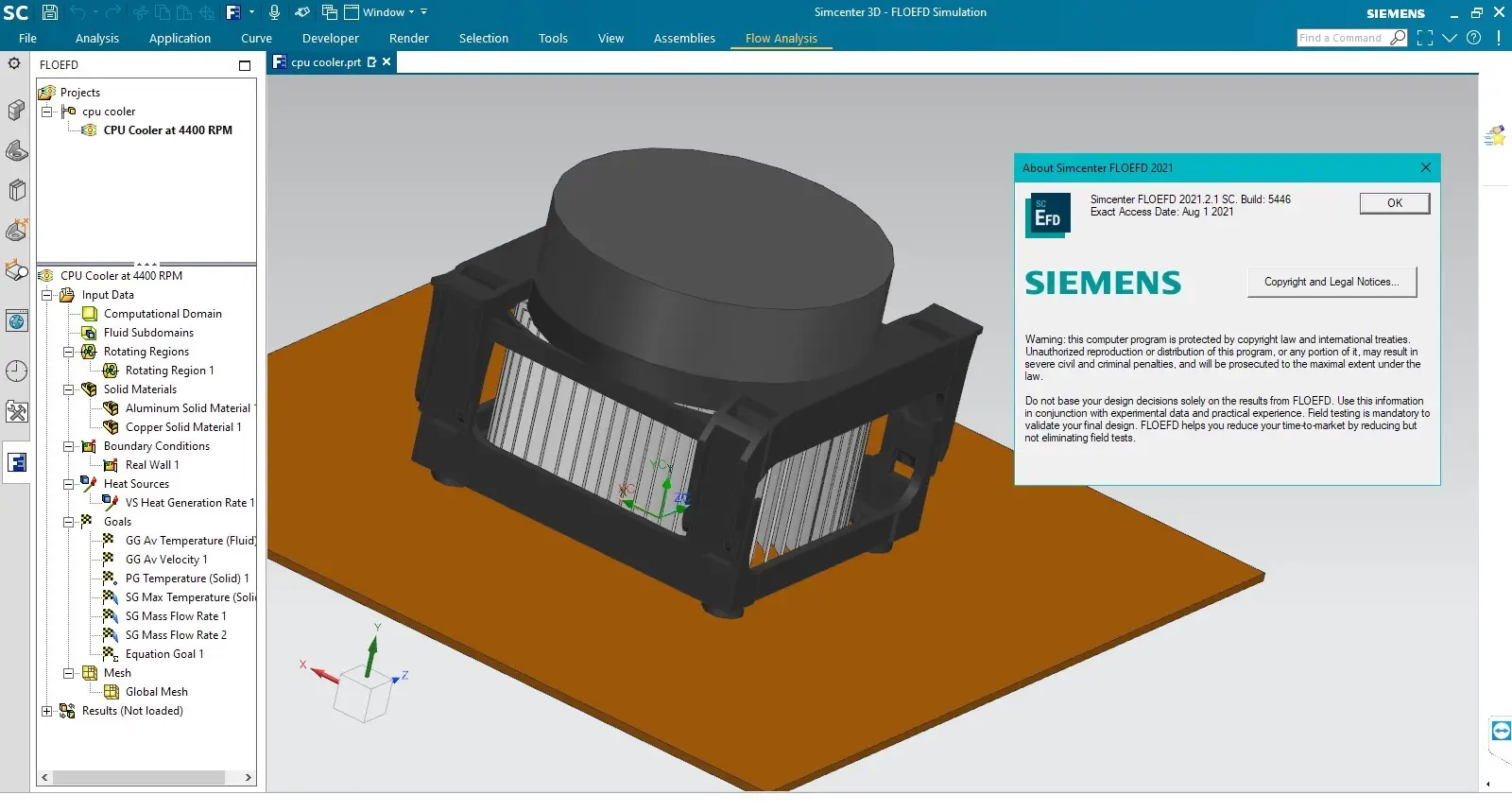Click the FLOEFD application icon in the title bar

pos(233,12)
